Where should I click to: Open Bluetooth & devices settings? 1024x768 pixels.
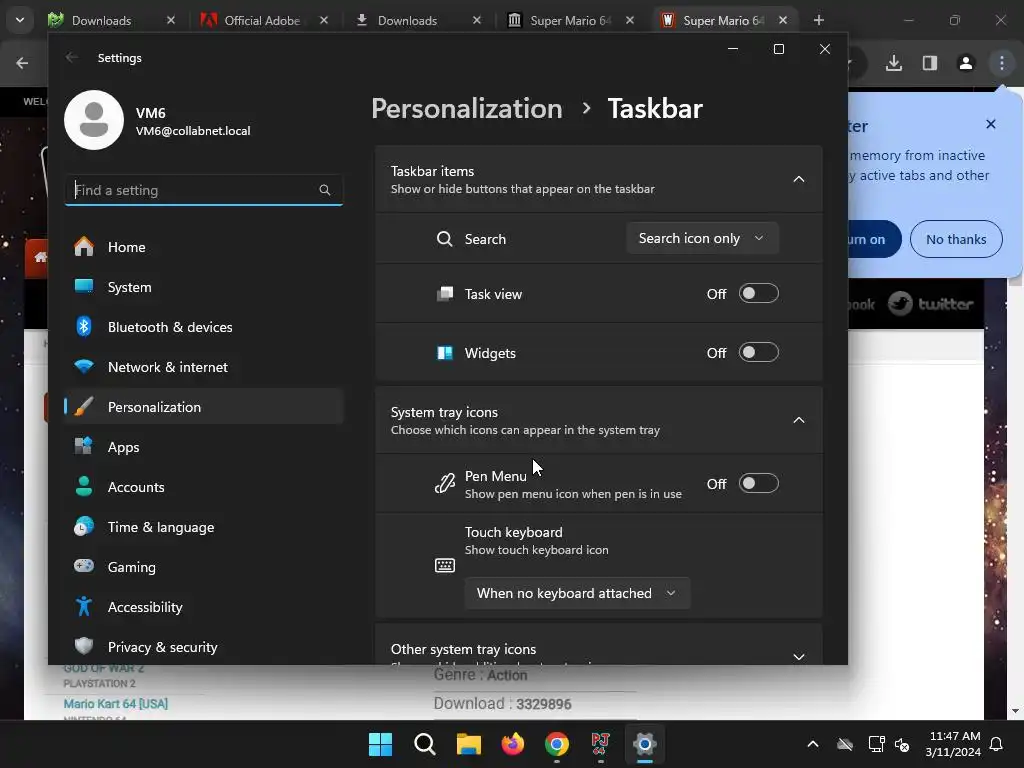click(x=203, y=327)
